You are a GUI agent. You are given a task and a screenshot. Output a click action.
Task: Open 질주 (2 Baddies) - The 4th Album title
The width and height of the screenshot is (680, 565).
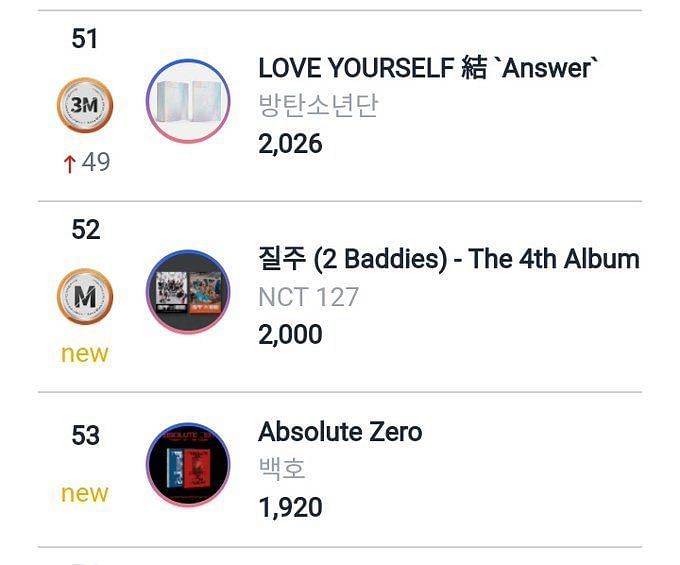[449, 259]
